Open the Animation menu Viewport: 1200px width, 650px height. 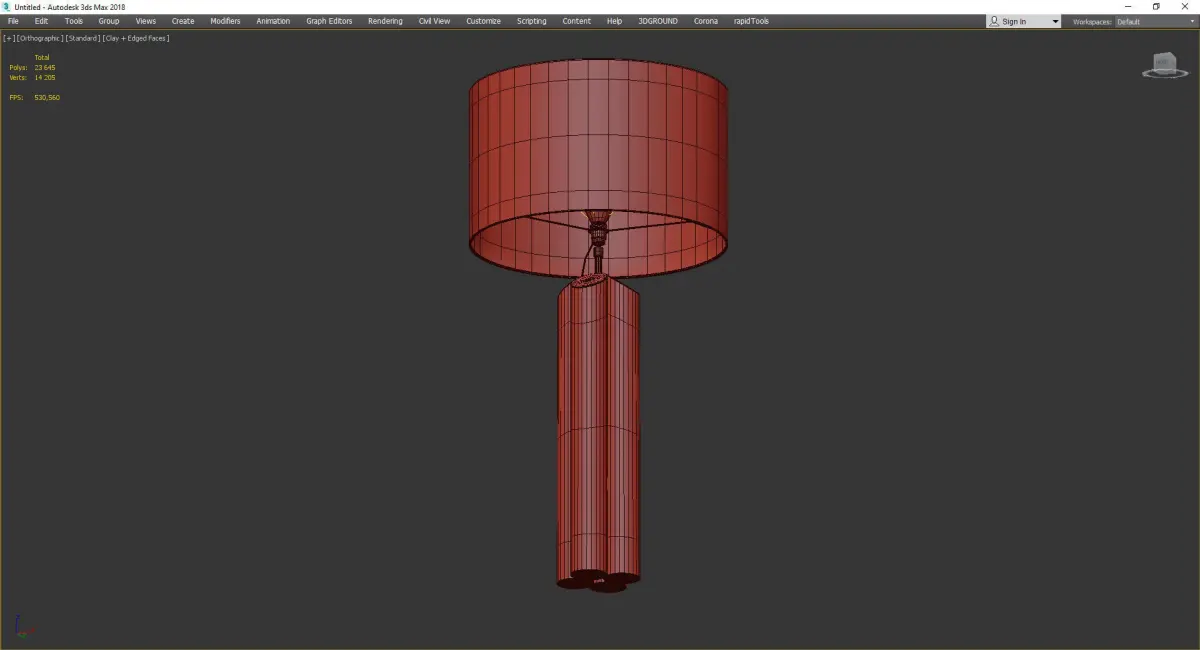pos(273,21)
